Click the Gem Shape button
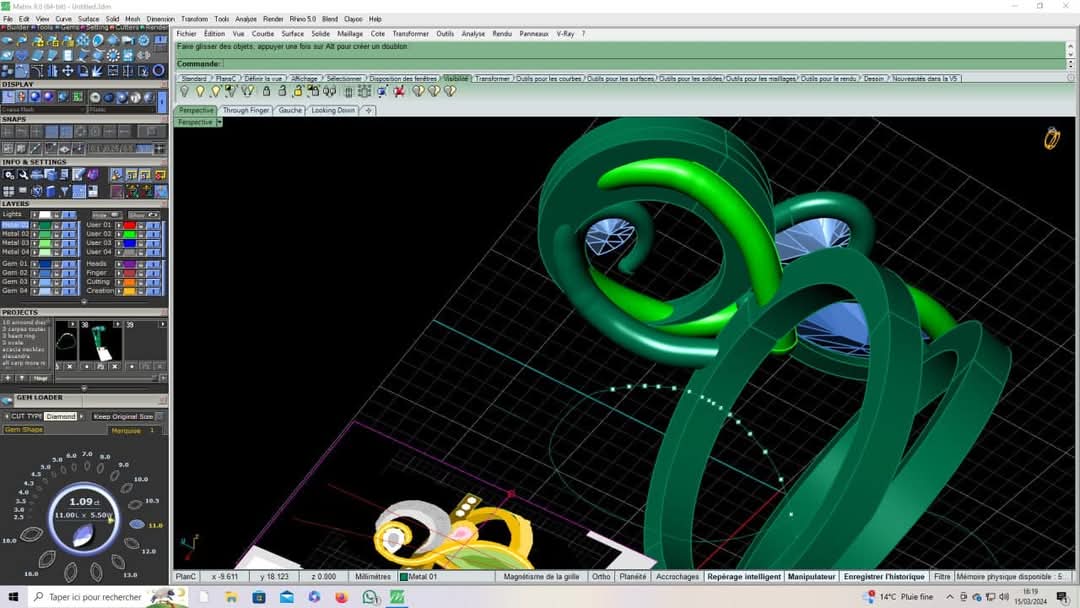This screenshot has width=1080, height=608. coord(24,430)
